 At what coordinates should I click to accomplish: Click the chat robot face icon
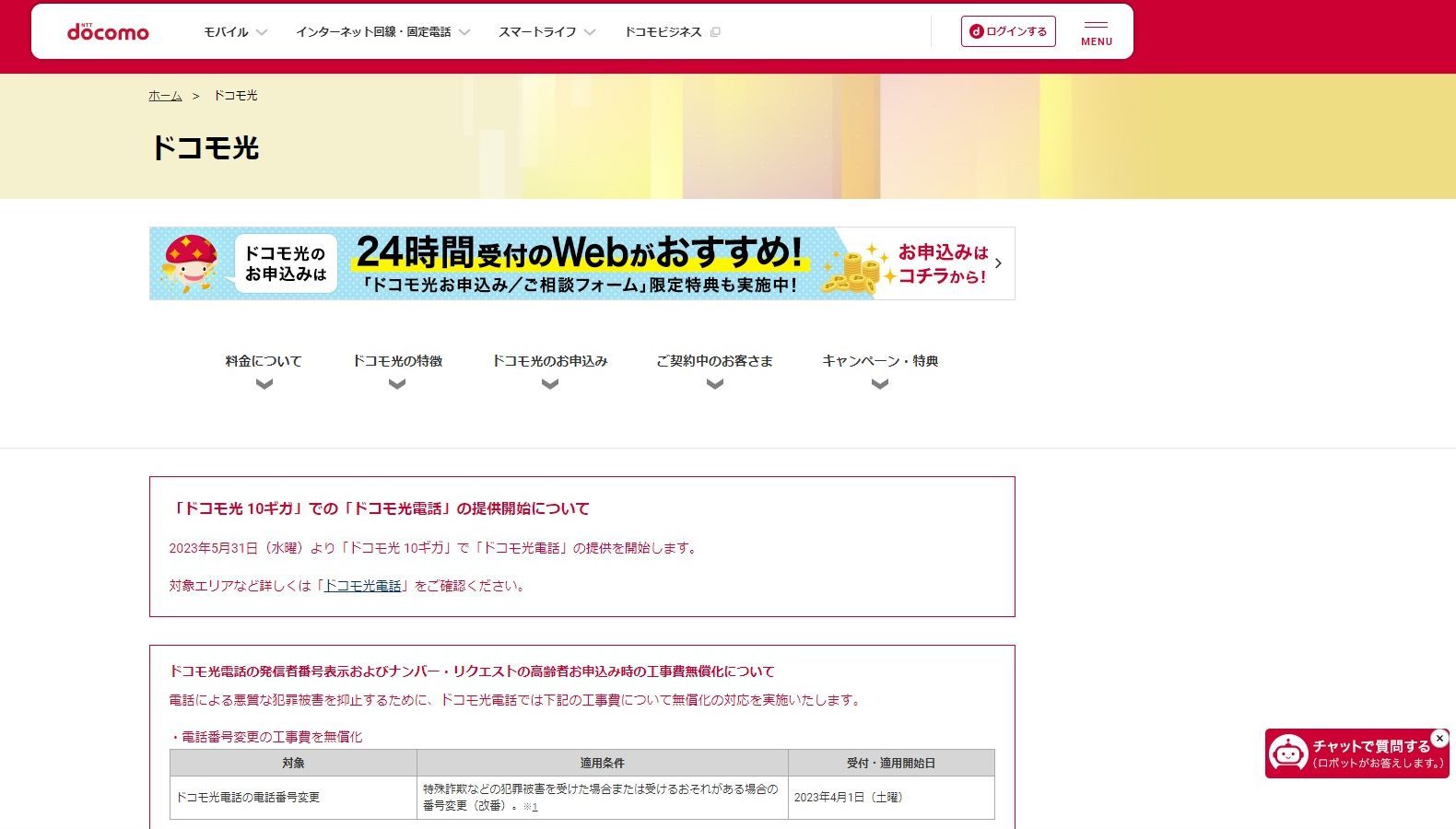[1287, 753]
